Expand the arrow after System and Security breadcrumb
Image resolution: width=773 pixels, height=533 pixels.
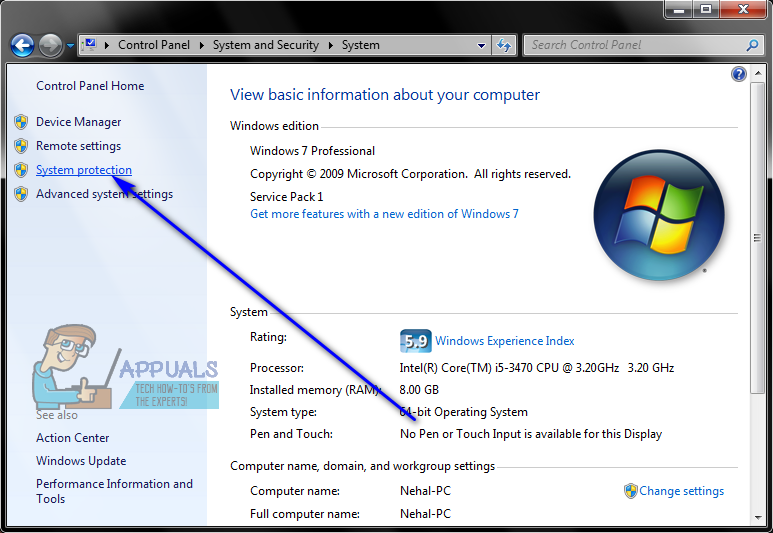click(x=331, y=45)
